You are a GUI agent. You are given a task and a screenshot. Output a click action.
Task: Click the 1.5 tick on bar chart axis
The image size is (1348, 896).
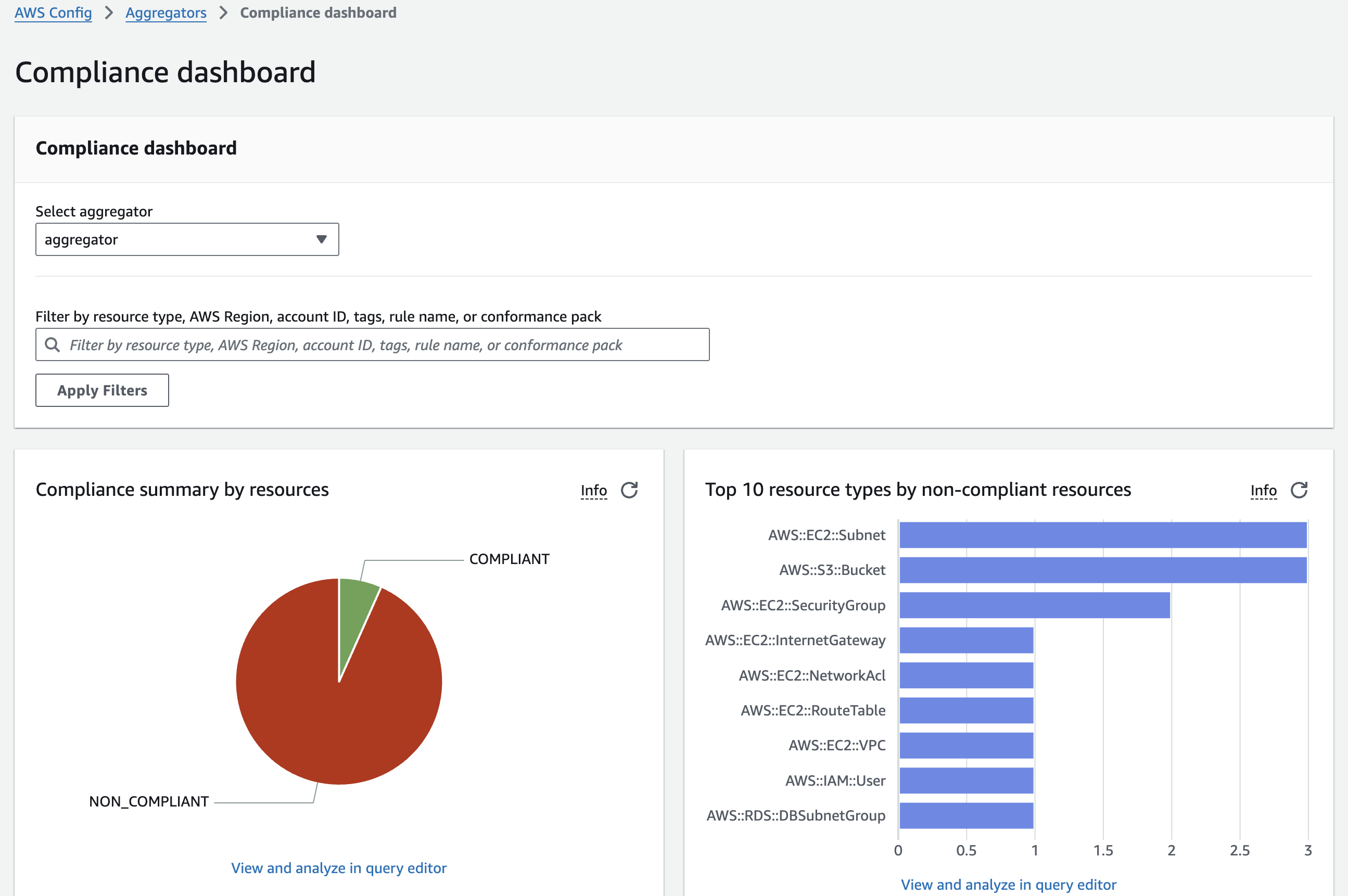tap(1103, 850)
